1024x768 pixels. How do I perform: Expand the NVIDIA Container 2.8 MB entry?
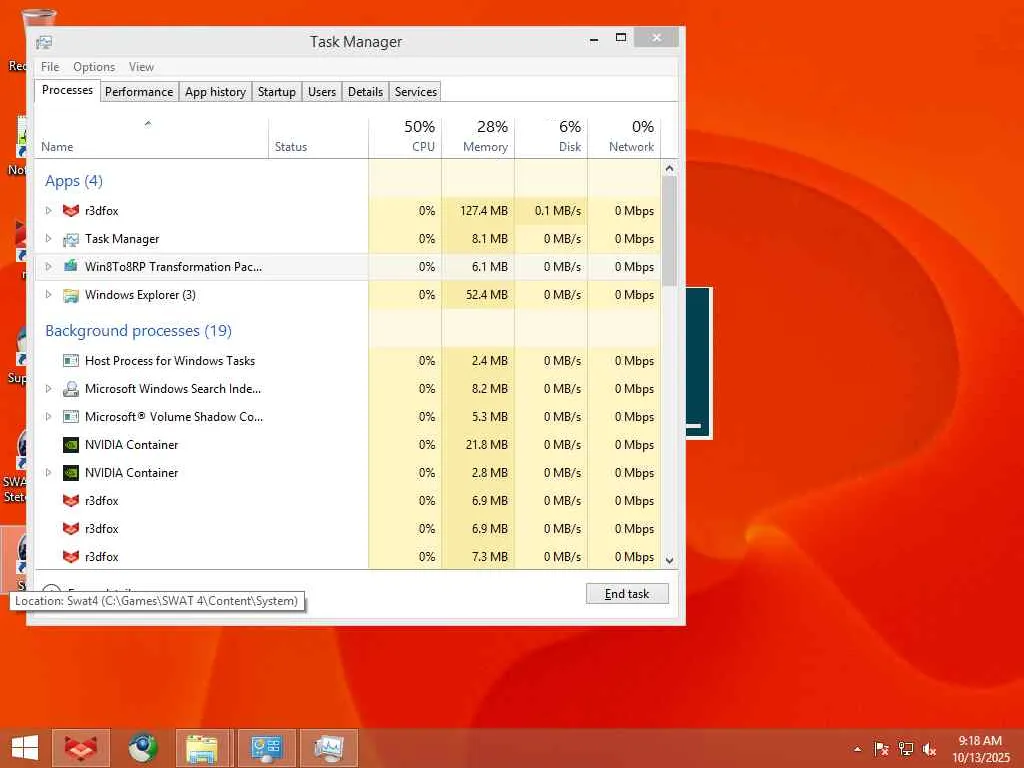pos(48,472)
